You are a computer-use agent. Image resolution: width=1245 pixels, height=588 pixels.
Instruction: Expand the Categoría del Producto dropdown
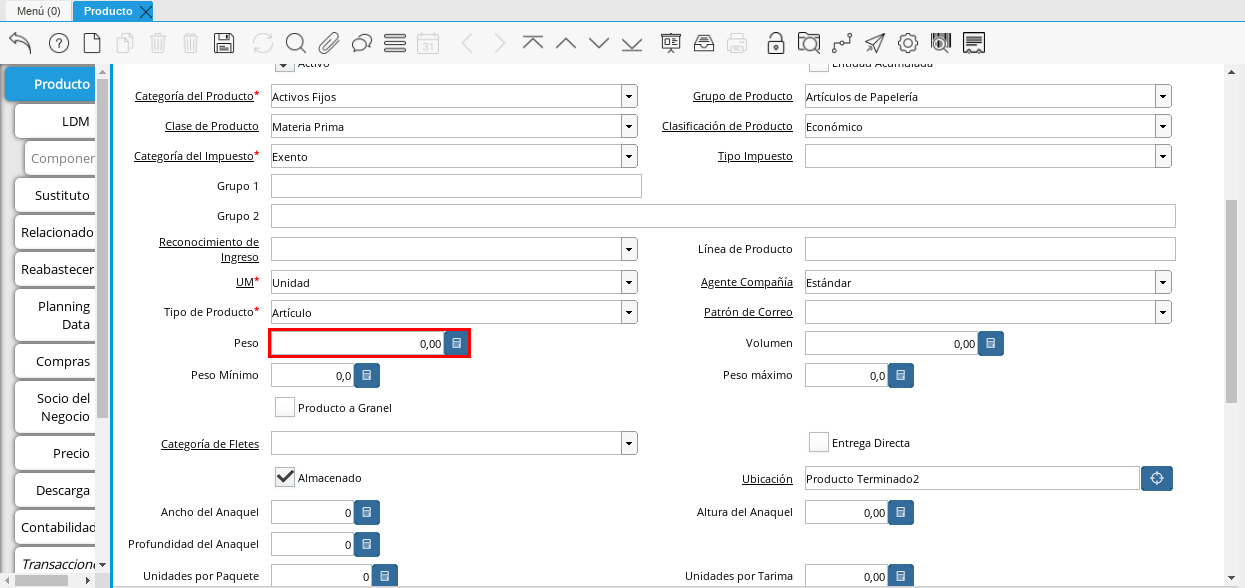coord(629,97)
